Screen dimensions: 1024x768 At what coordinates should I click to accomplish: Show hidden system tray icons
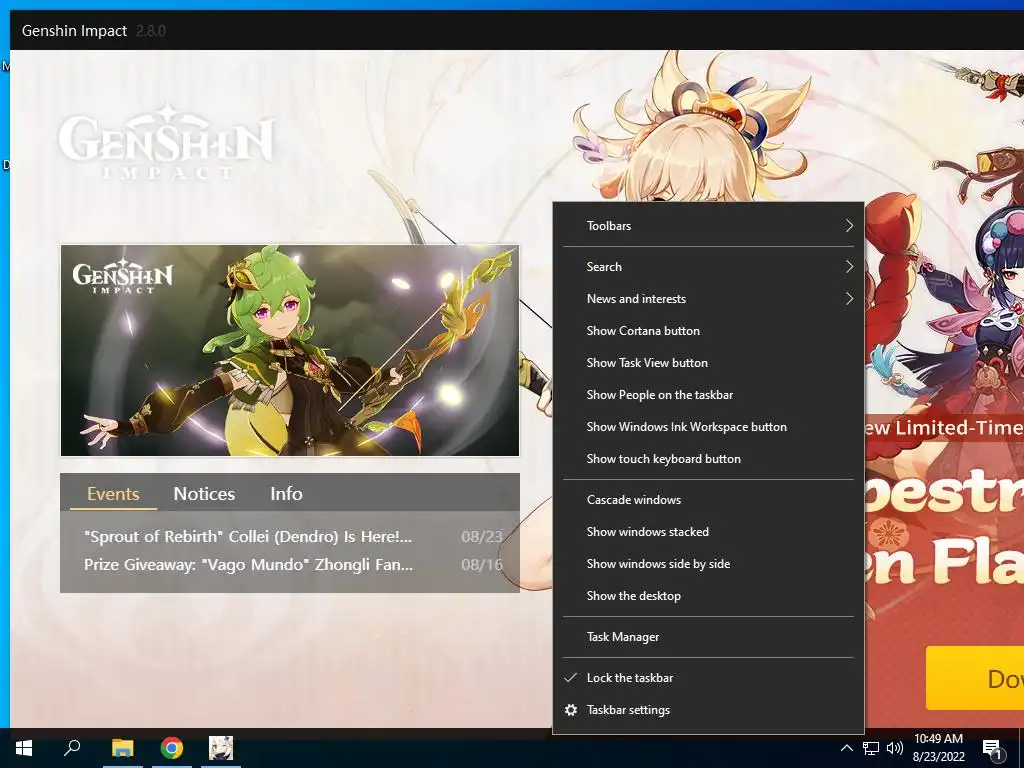(x=846, y=748)
